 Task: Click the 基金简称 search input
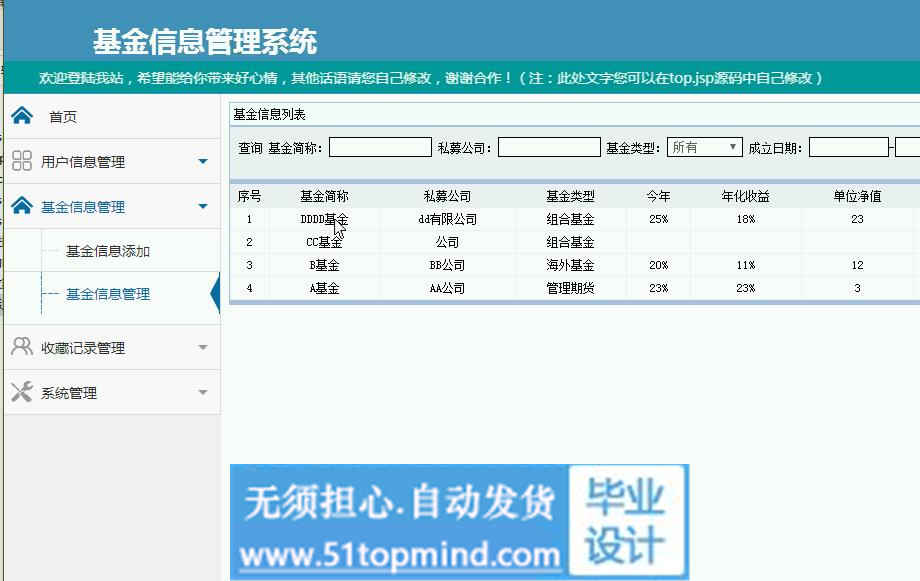point(380,147)
